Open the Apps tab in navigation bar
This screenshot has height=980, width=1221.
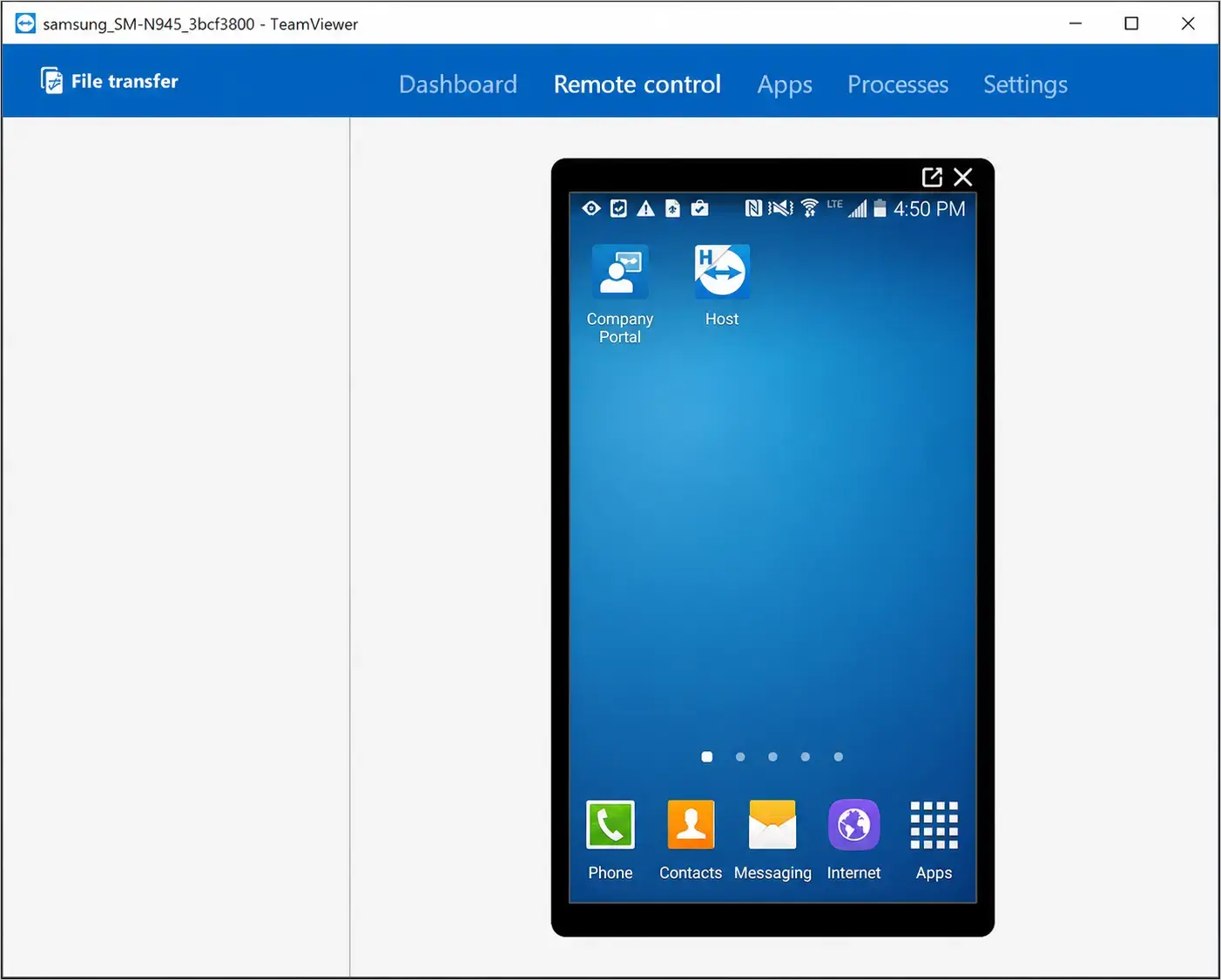click(x=785, y=85)
